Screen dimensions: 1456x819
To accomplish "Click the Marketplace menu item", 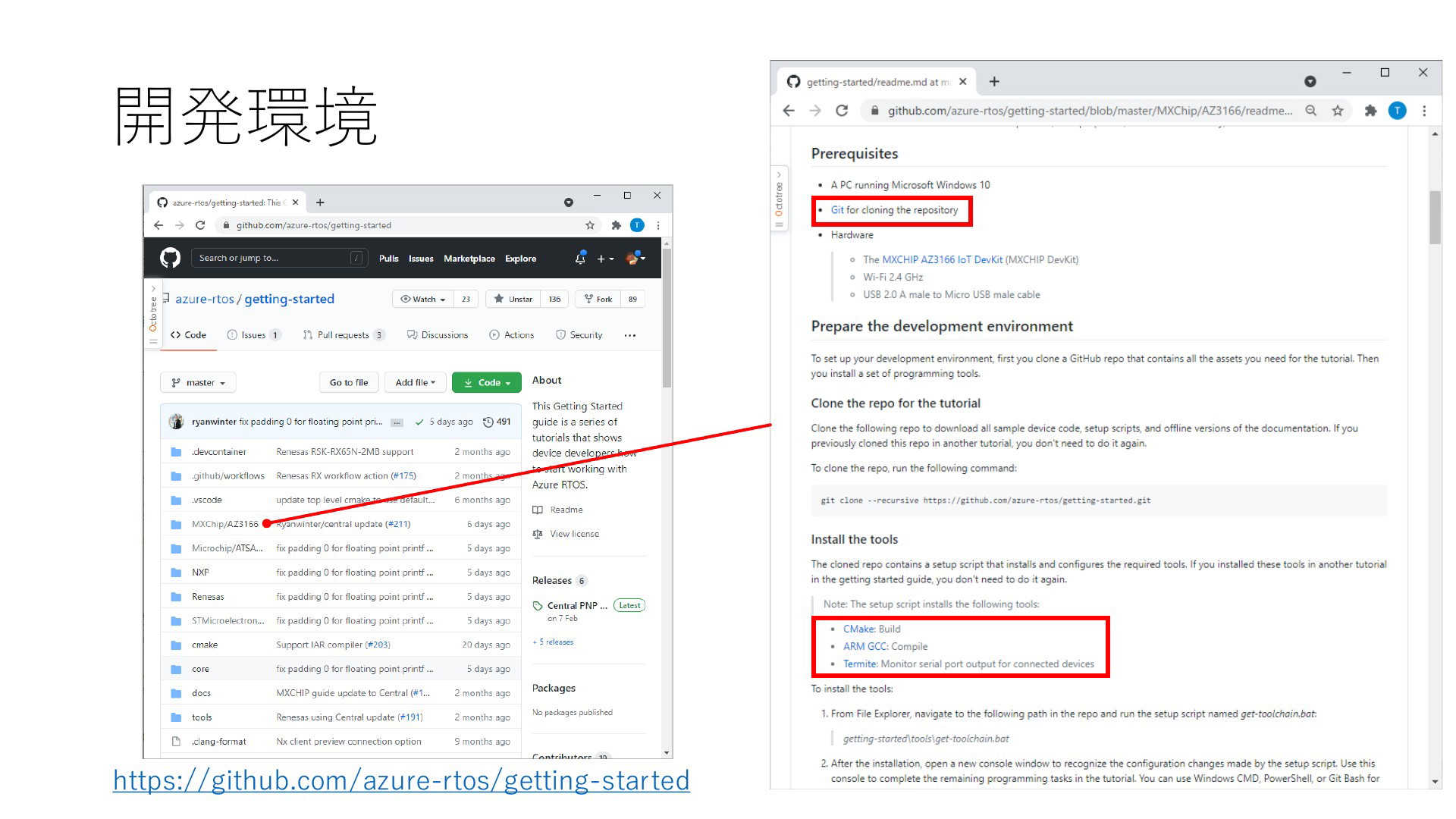I will [469, 259].
